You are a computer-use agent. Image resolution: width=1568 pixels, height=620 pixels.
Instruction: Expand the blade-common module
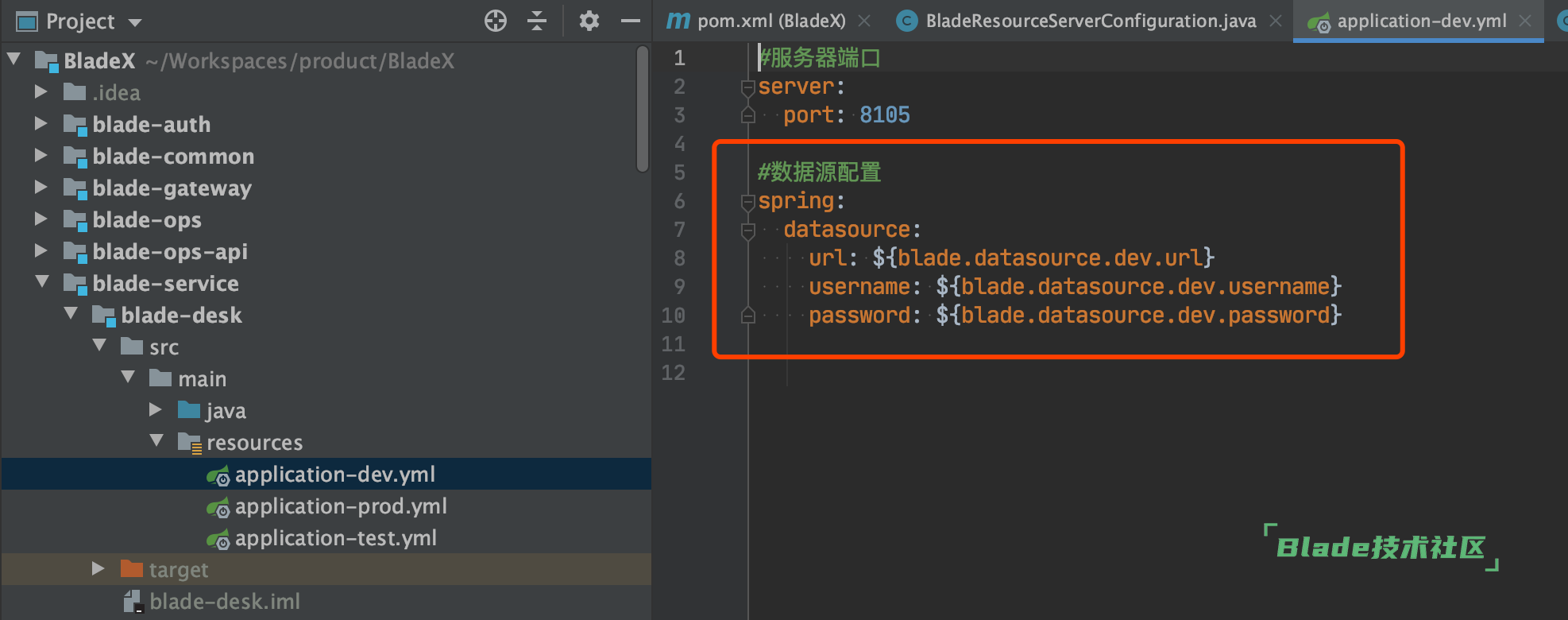tap(41, 155)
